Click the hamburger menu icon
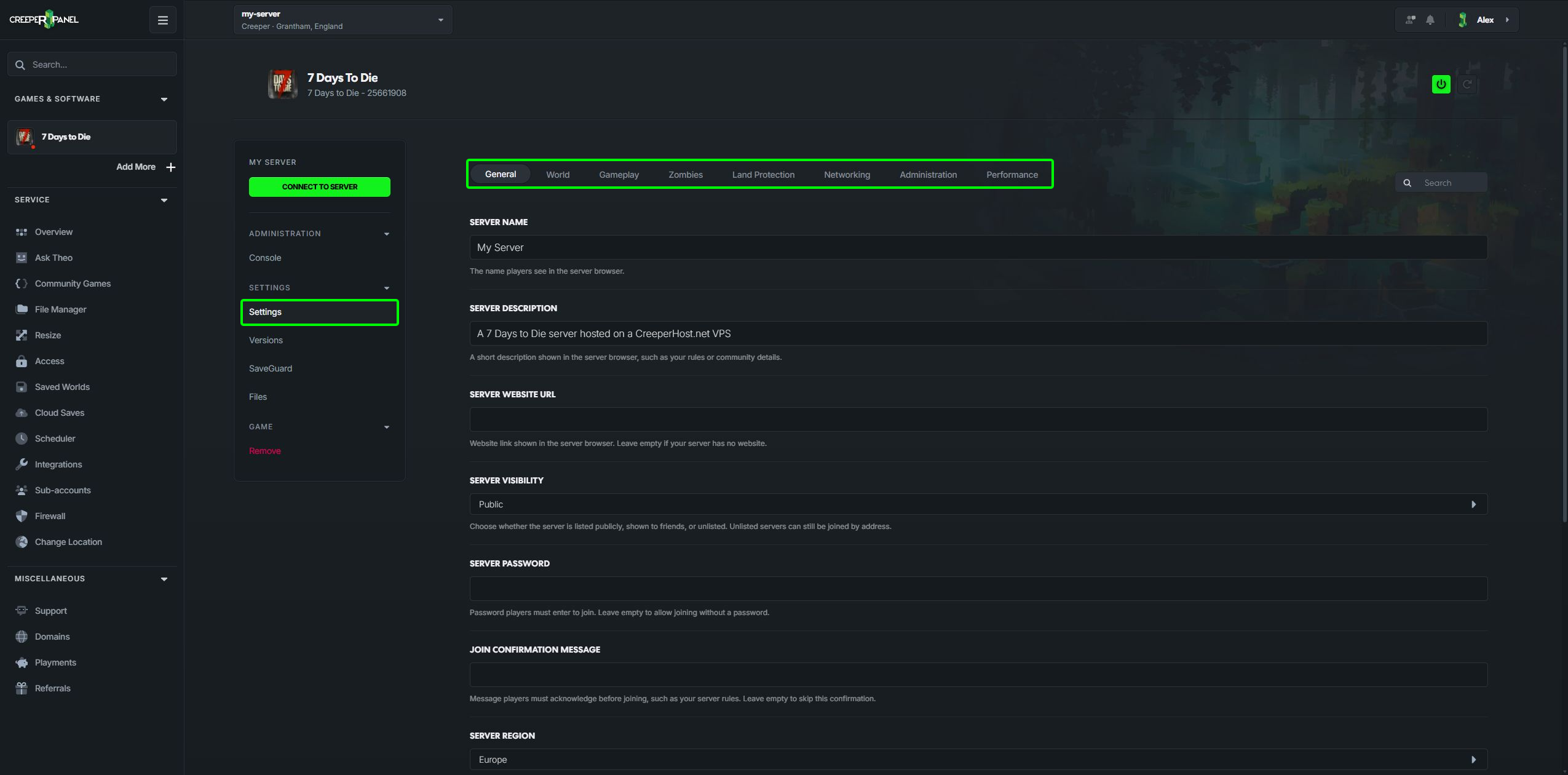The image size is (1568, 775). click(x=162, y=20)
